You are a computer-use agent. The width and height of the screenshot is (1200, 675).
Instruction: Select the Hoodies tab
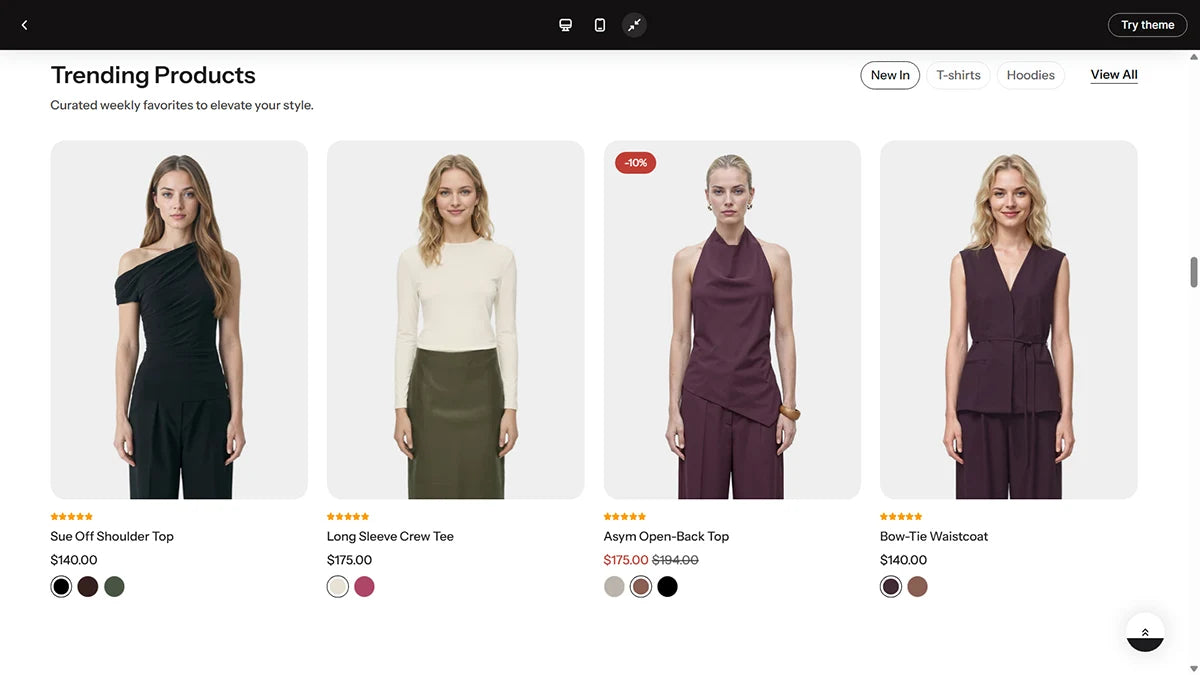pyautogui.click(x=1030, y=75)
